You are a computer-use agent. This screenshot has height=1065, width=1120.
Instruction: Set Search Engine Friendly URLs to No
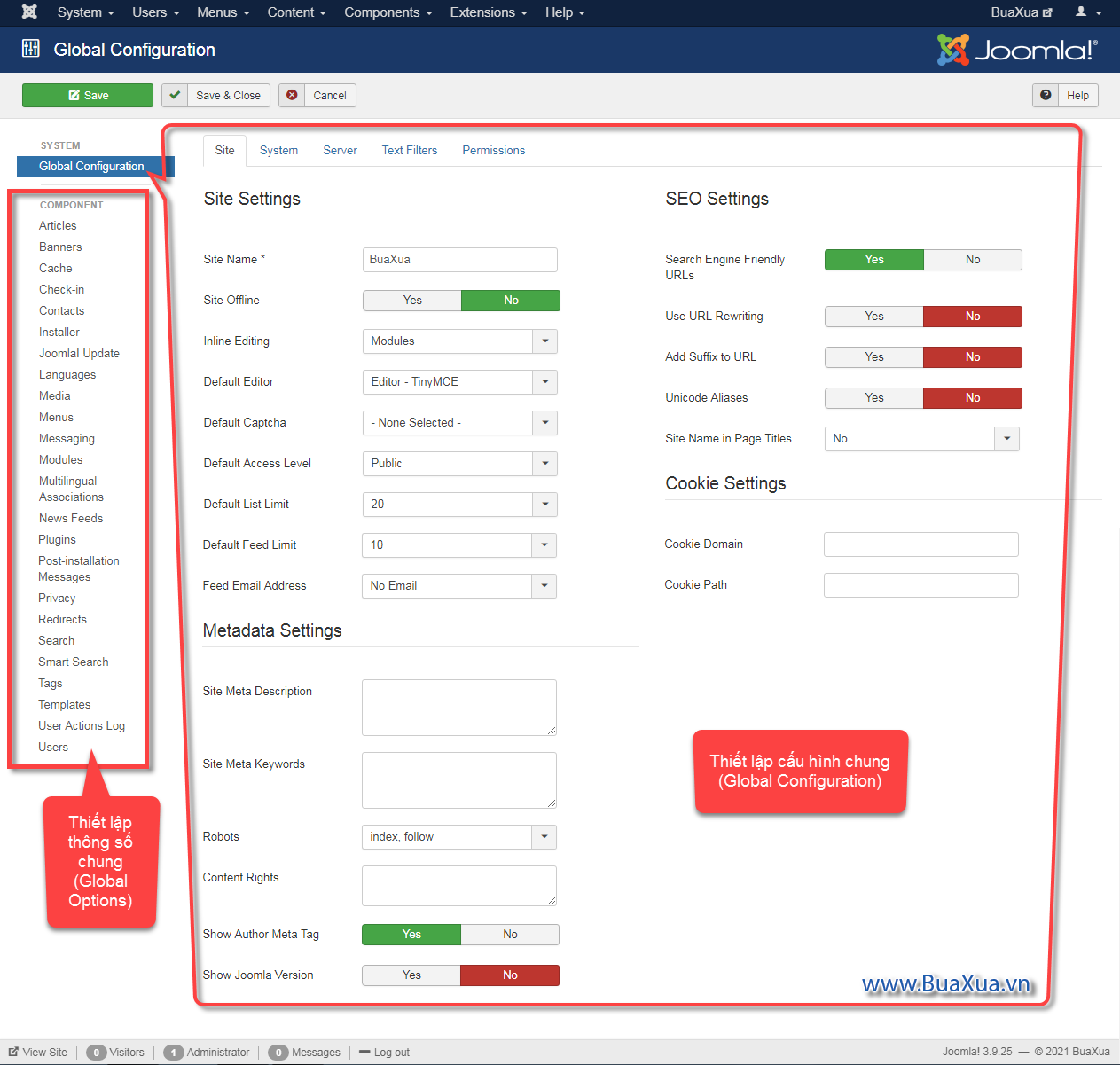pos(973,260)
